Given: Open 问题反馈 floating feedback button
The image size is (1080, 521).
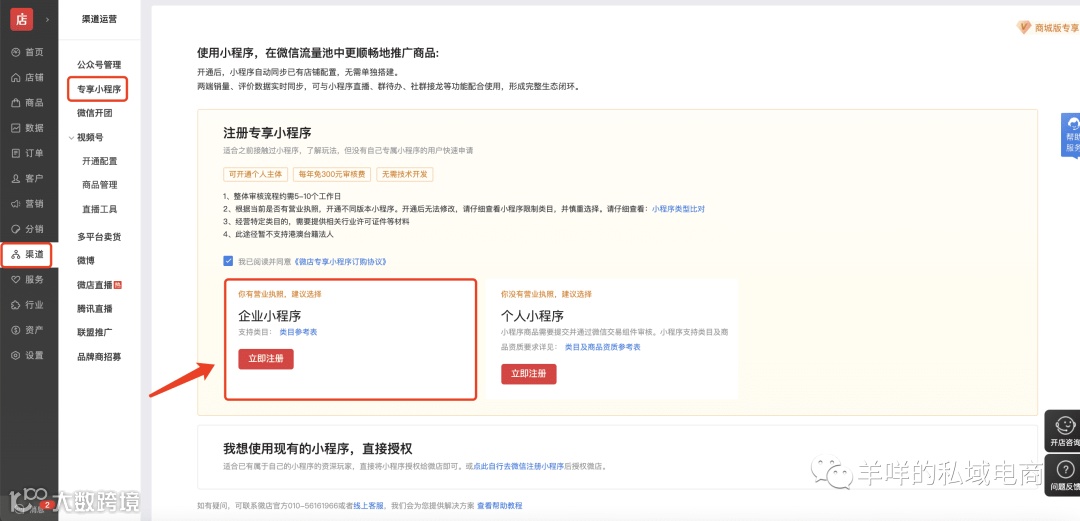Looking at the screenshot, I should 1063,476.
